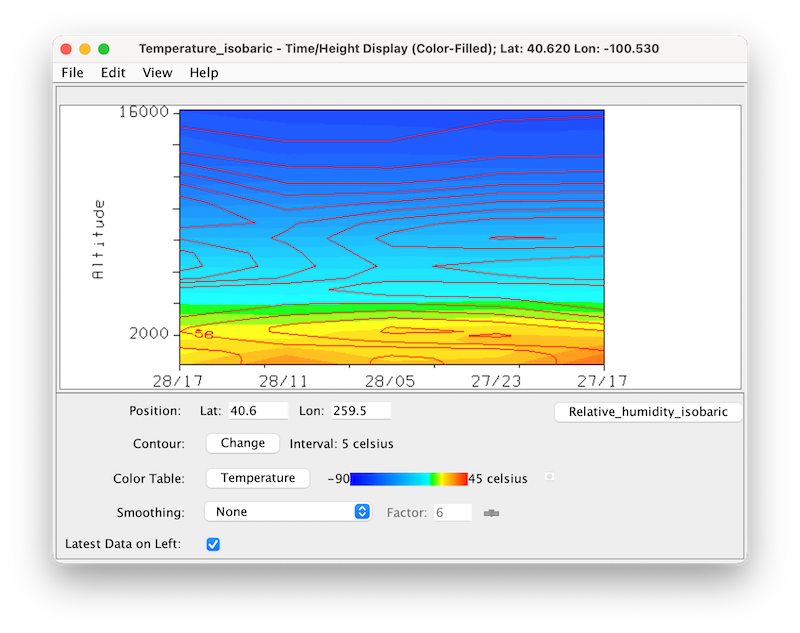This screenshot has height=633, width=800.
Task: Open the Edit menu
Action: click(112, 72)
